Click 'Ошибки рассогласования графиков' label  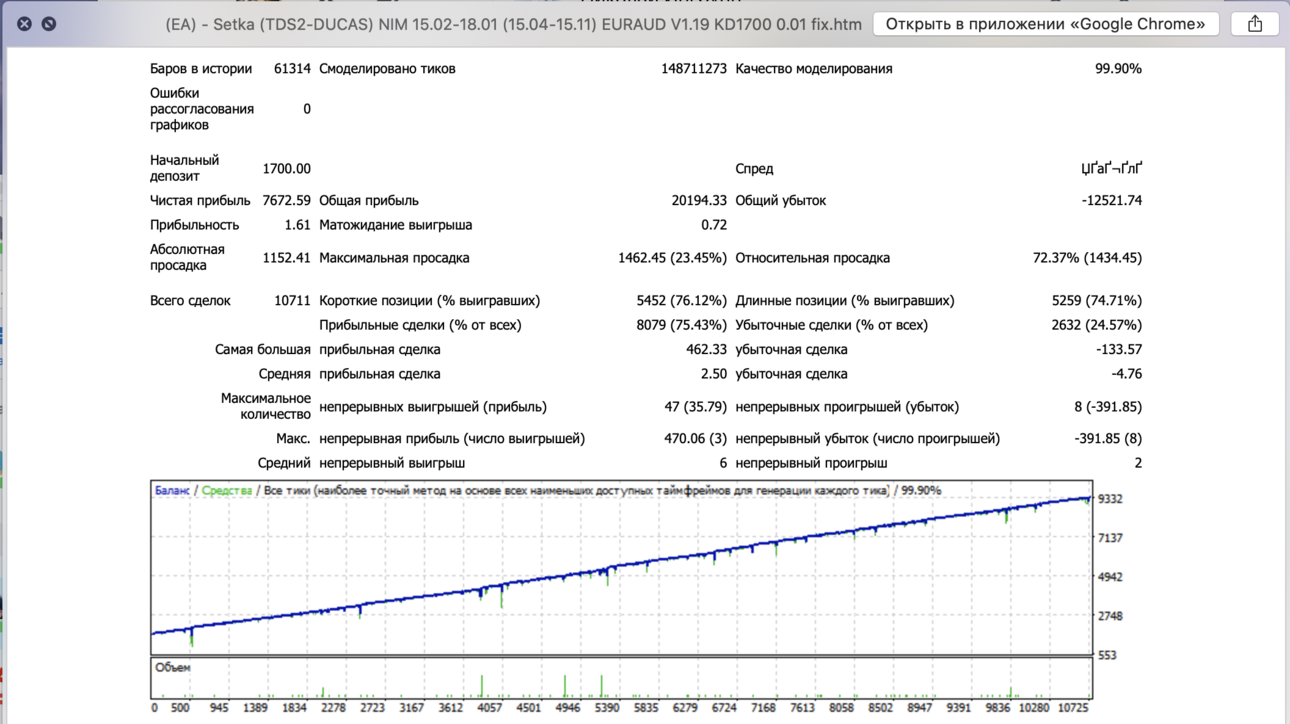coord(202,109)
